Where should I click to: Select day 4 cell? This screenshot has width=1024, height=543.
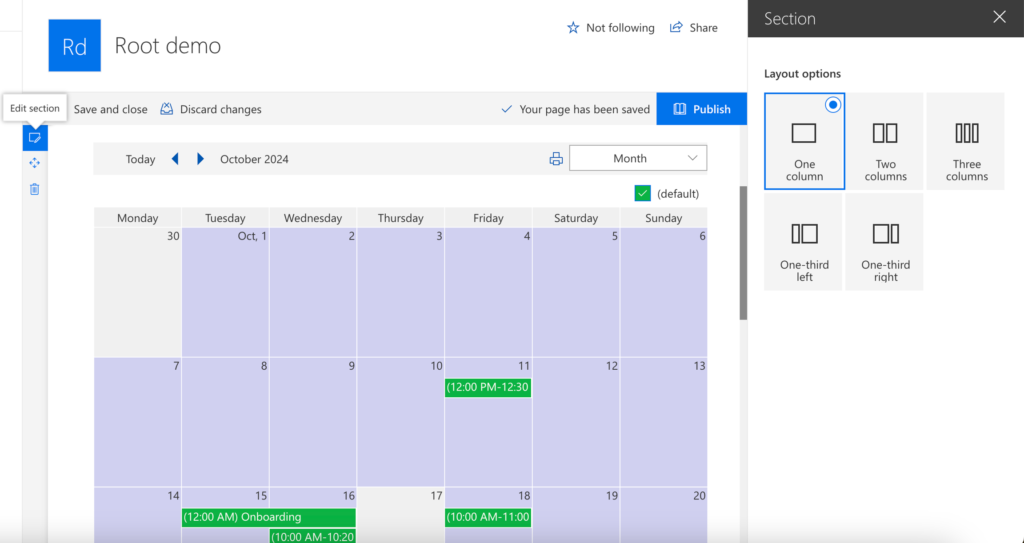coord(488,292)
